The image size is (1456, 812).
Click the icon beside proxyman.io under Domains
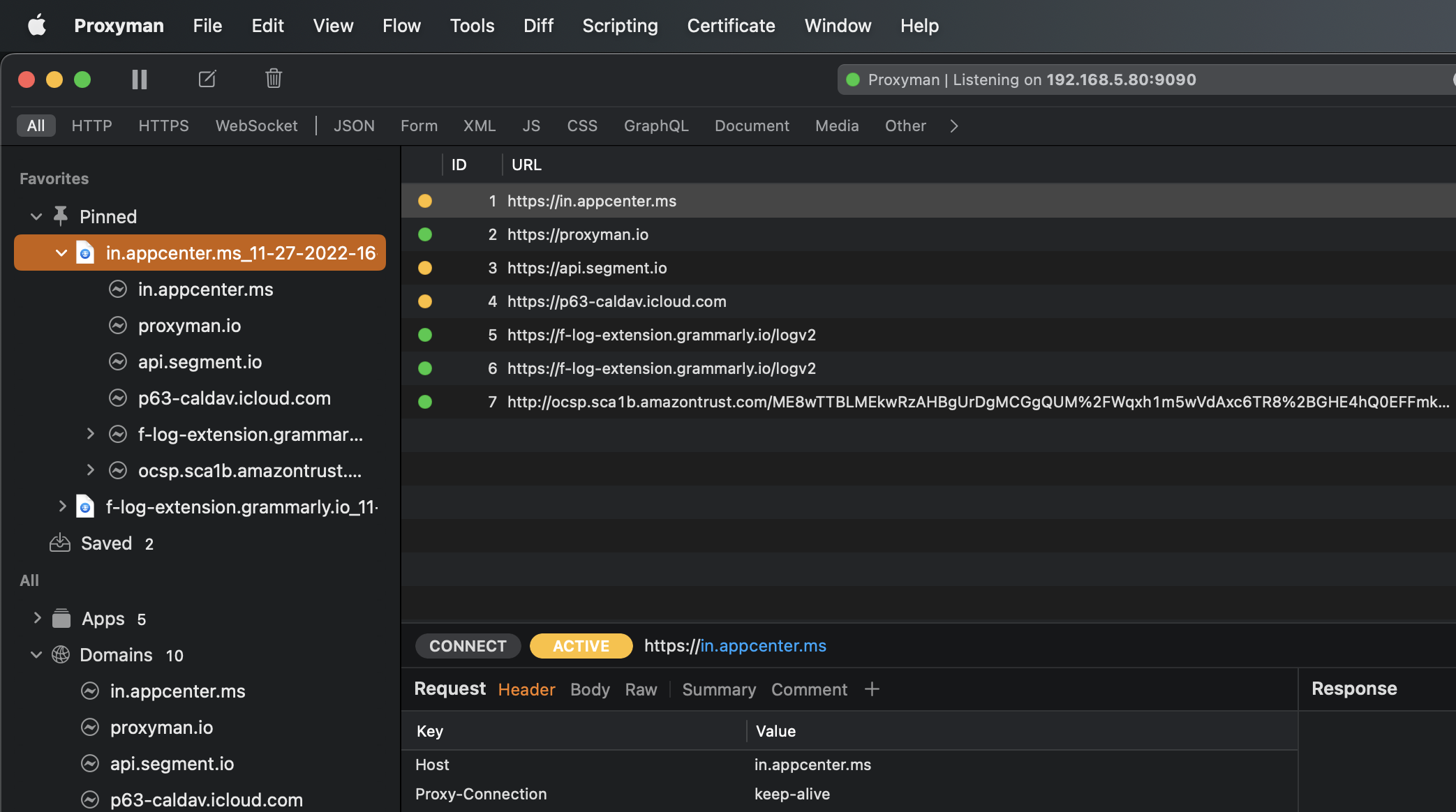pyautogui.click(x=90, y=727)
